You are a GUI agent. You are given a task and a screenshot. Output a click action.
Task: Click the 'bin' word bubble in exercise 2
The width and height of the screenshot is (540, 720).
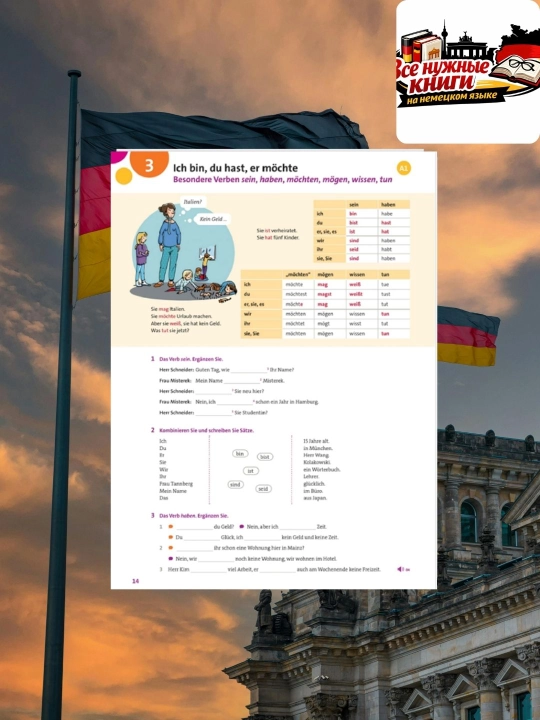pyautogui.click(x=240, y=454)
